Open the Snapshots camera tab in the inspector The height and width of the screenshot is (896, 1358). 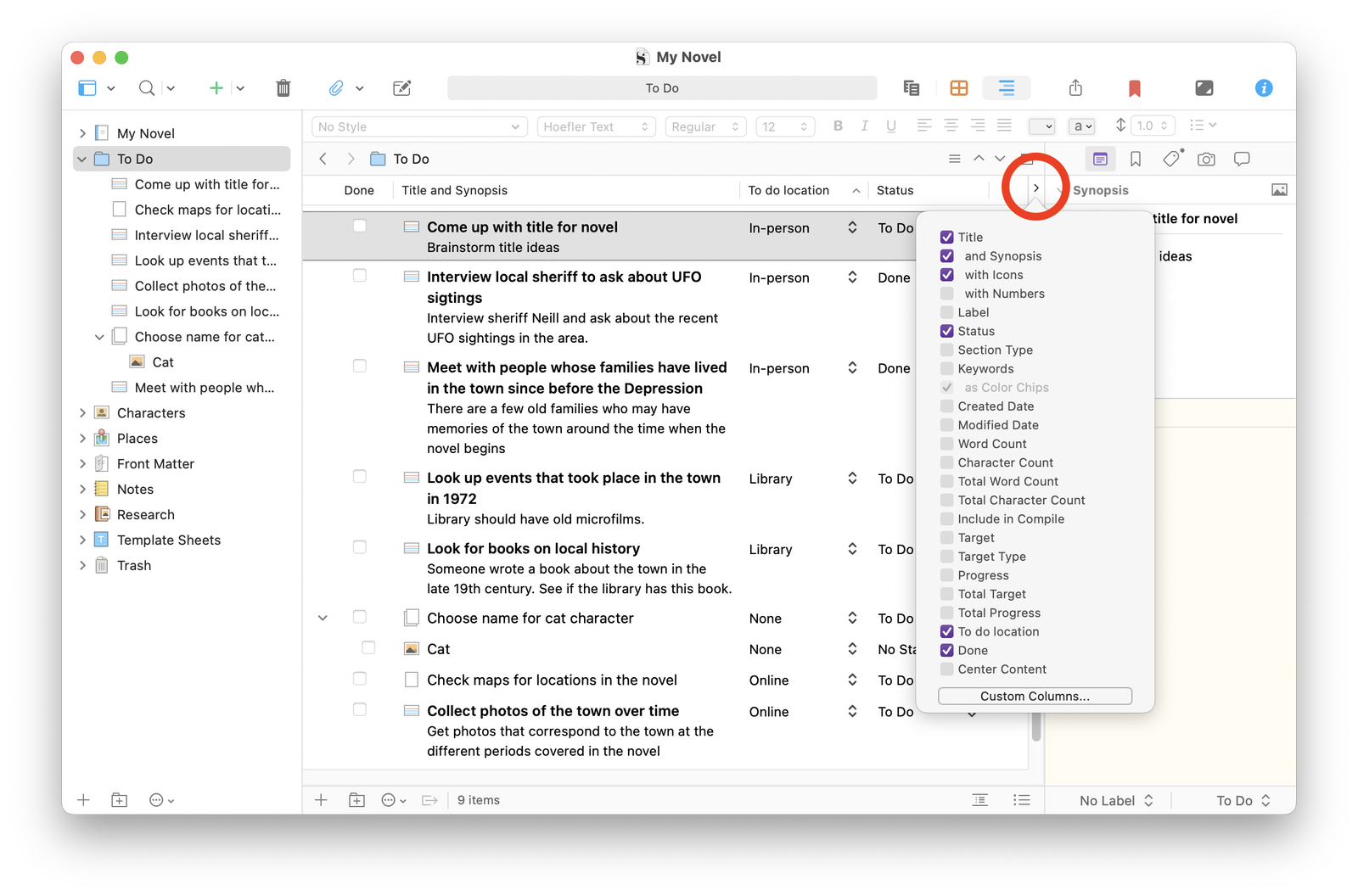[1206, 160]
